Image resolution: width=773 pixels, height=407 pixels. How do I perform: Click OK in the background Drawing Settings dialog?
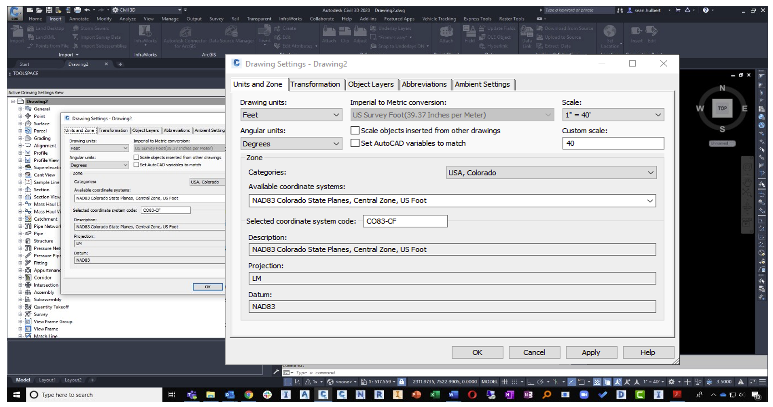point(208,286)
